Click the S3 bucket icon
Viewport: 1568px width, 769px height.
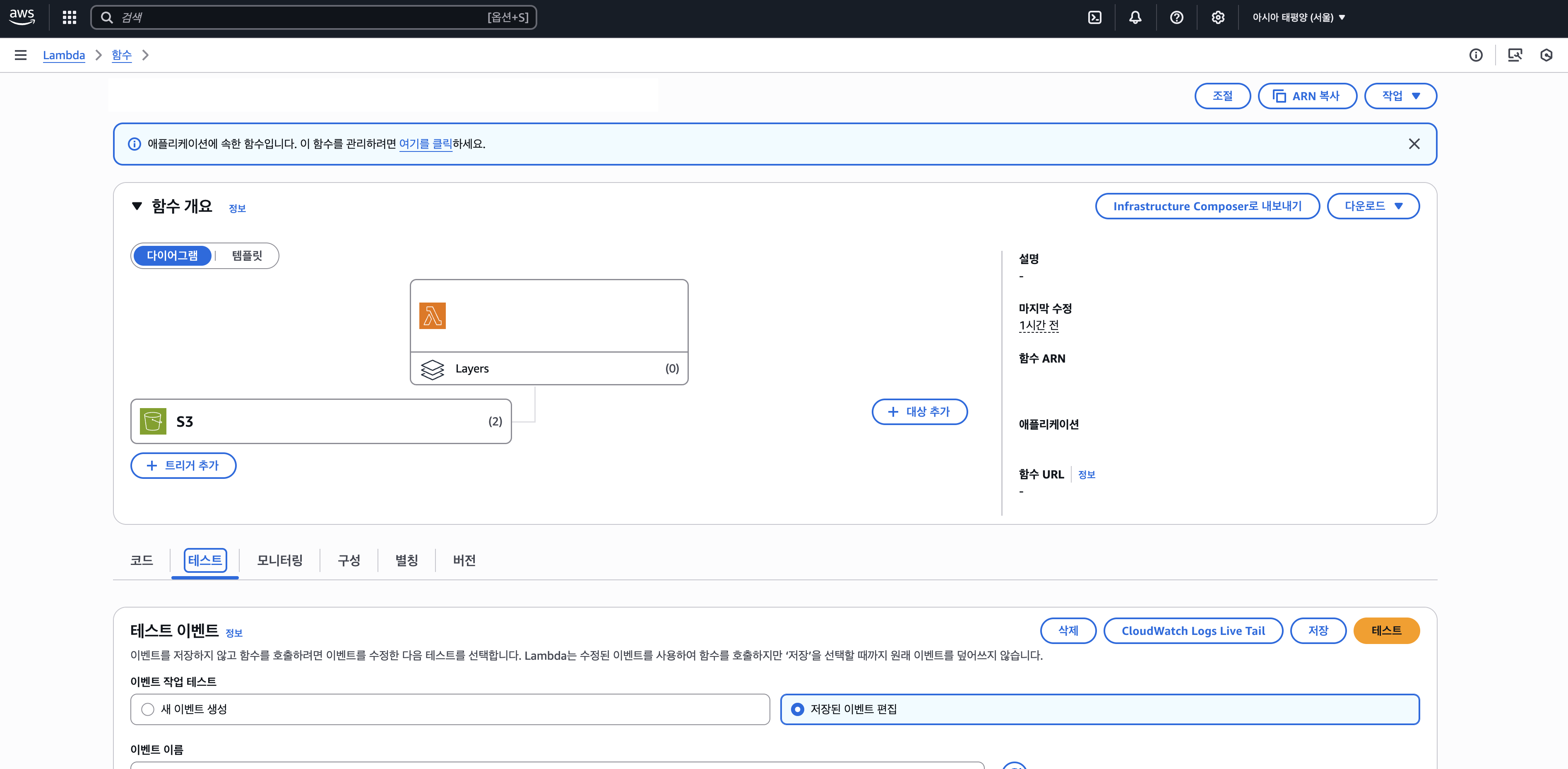[153, 421]
